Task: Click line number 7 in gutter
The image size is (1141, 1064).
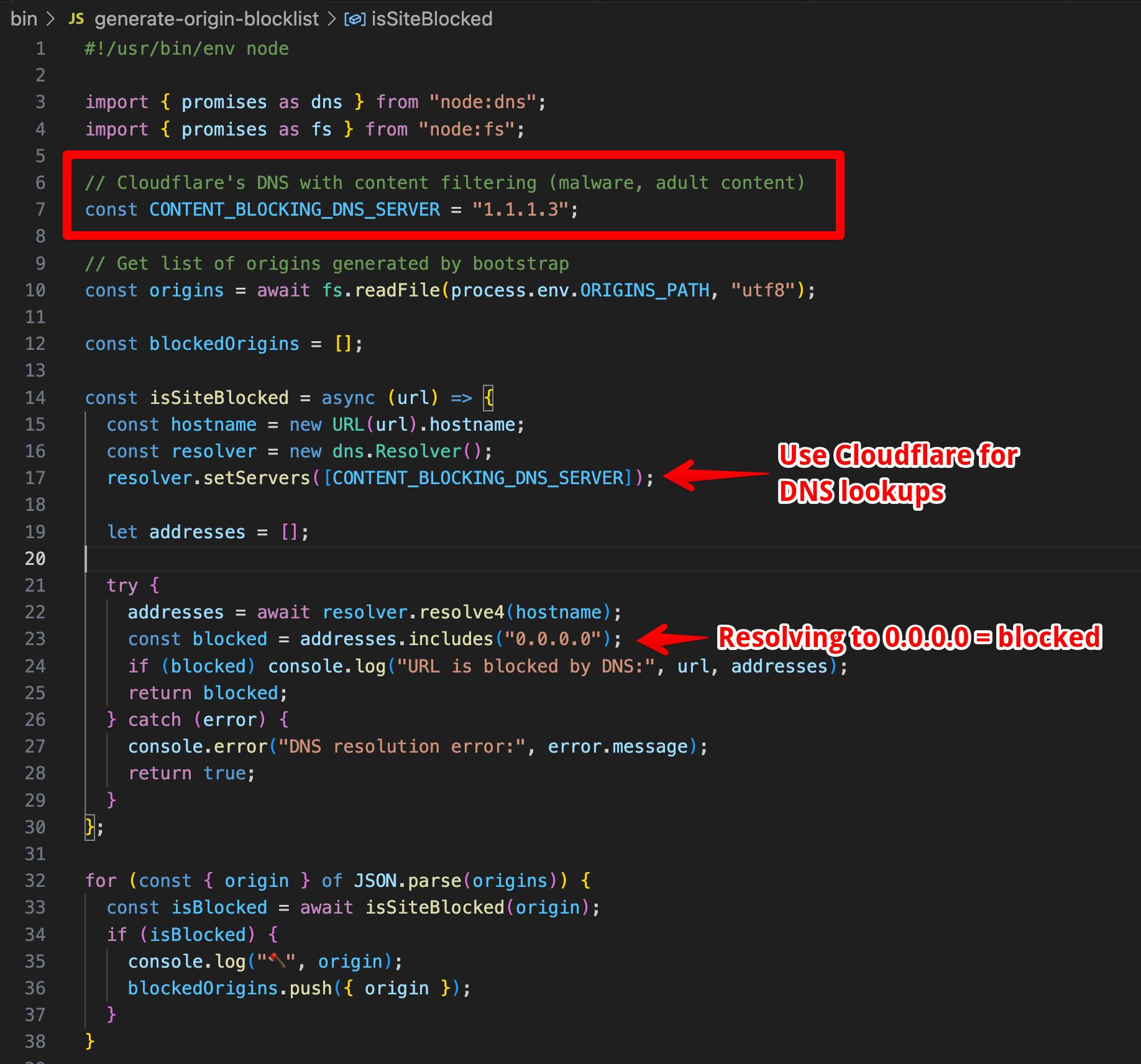Action: click(x=40, y=209)
